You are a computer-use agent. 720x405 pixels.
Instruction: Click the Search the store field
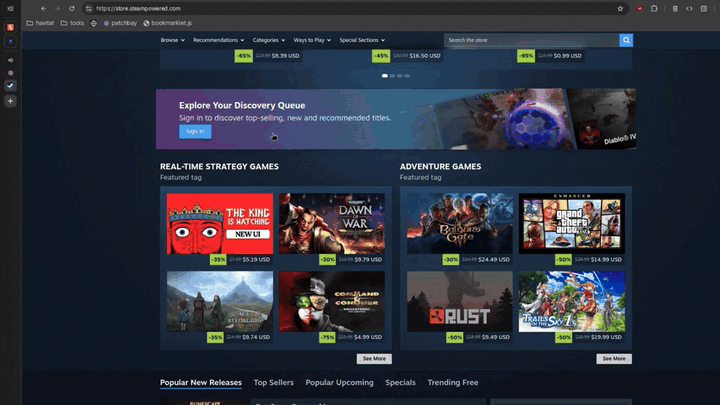click(x=531, y=40)
